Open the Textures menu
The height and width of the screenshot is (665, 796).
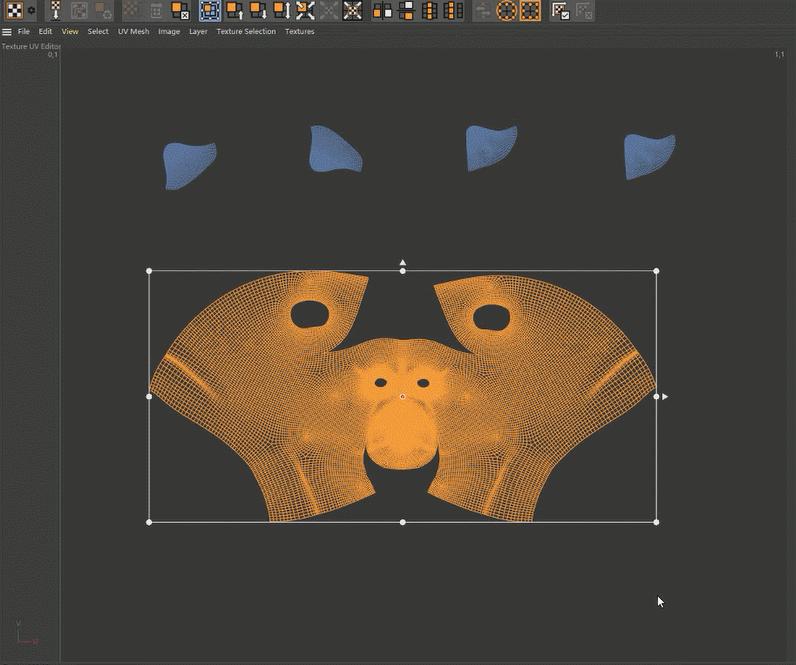tap(300, 31)
